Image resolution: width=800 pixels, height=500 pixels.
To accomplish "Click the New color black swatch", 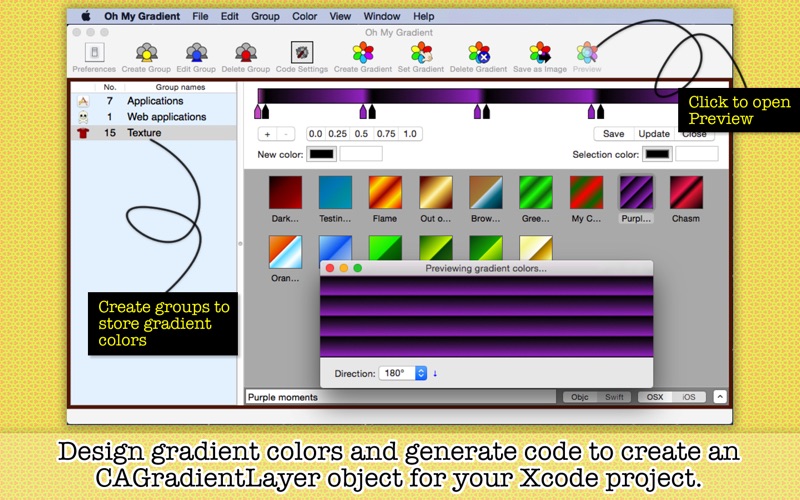I will click(321, 154).
